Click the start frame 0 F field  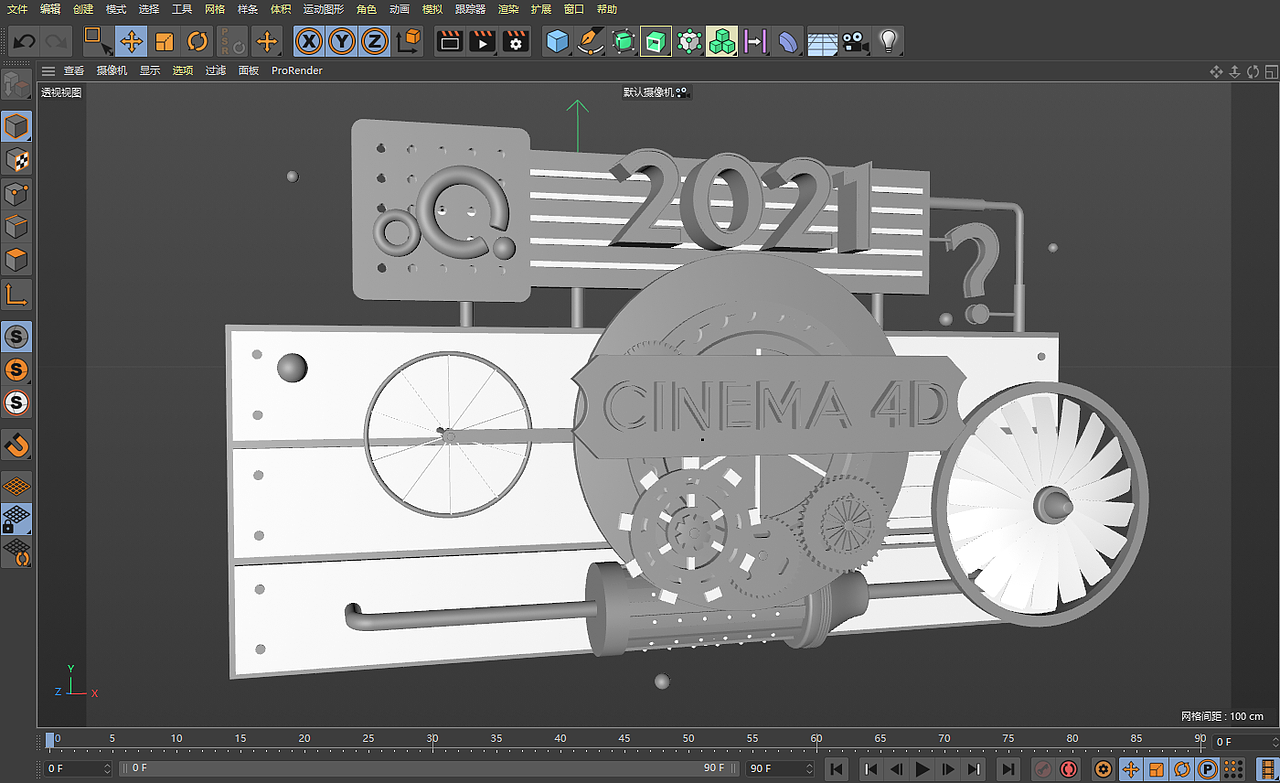(x=79, y=768)
